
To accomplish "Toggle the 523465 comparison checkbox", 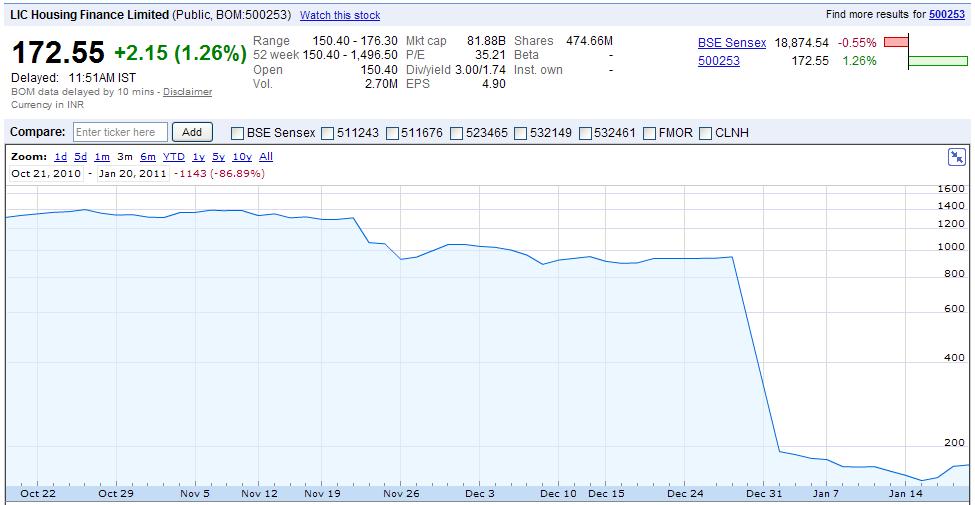I will 456,132.
